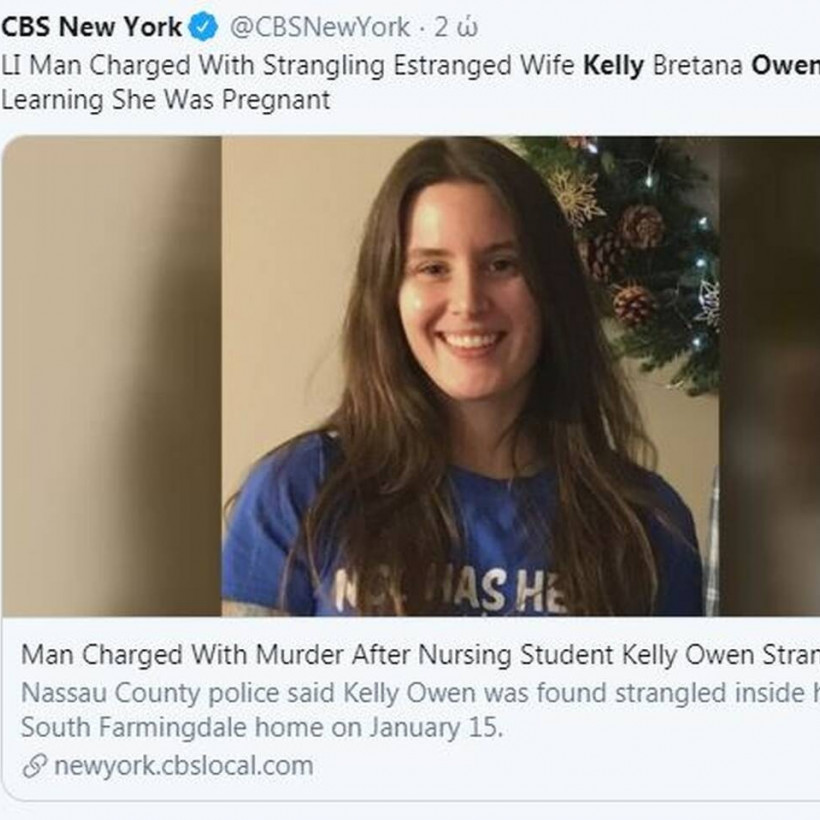Click the "South Farmingdale home on January 15." line
This screenshot has height=820, width=820.
point(261,727)
